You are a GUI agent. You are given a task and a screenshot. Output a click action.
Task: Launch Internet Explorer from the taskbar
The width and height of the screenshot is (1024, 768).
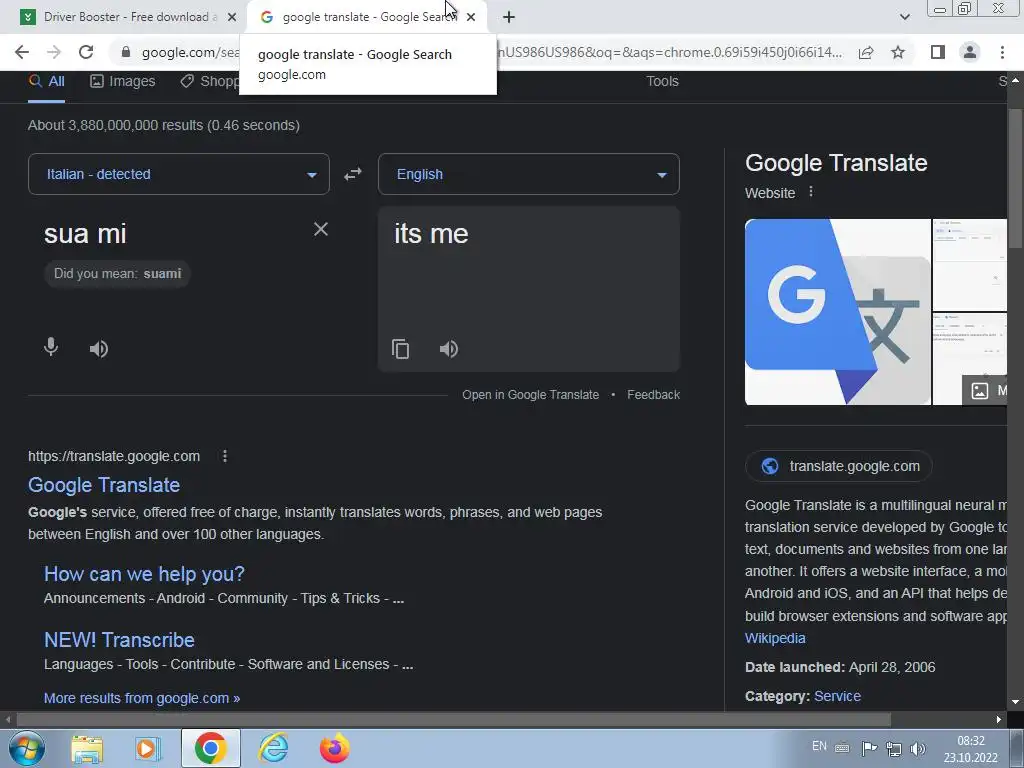coord(273,748)
